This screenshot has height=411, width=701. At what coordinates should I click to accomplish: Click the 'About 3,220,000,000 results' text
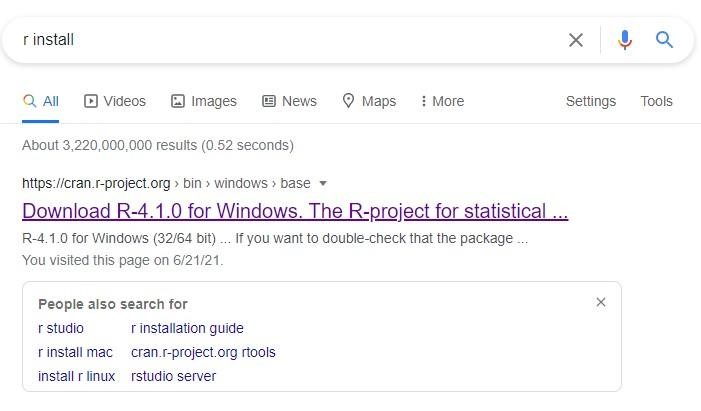click(x=158, y=145)
